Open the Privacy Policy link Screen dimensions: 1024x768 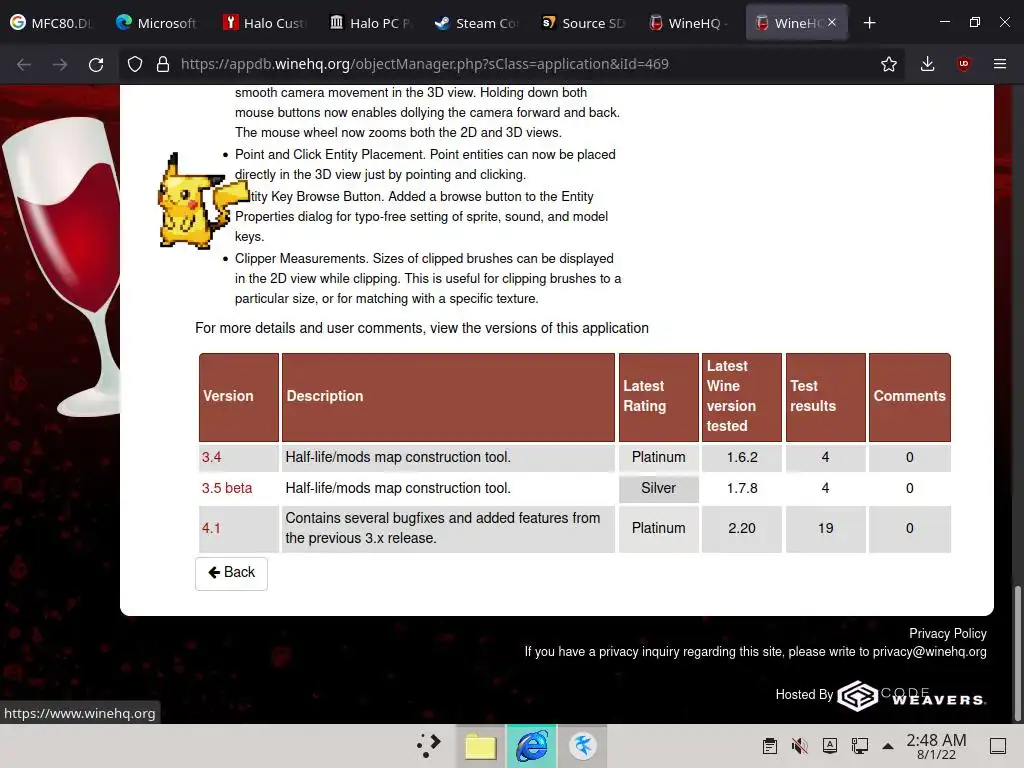[x=948, y=633]
